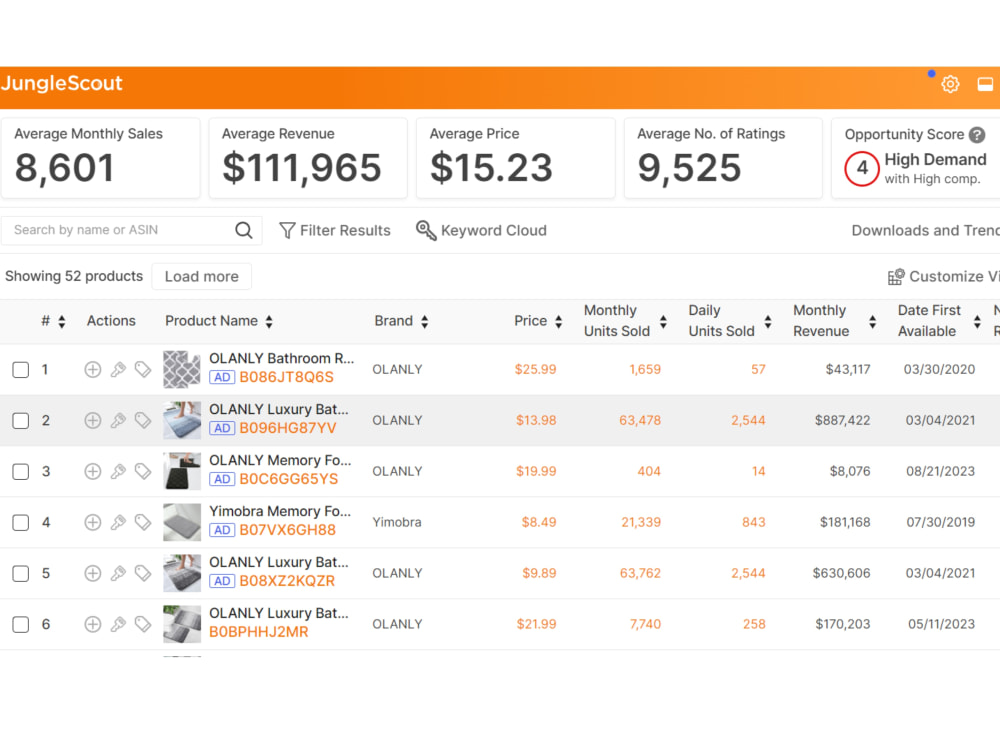This screenshot has height=750, width=1000.
Task: Click pin icon for product row 6
Action: (118, 624)
